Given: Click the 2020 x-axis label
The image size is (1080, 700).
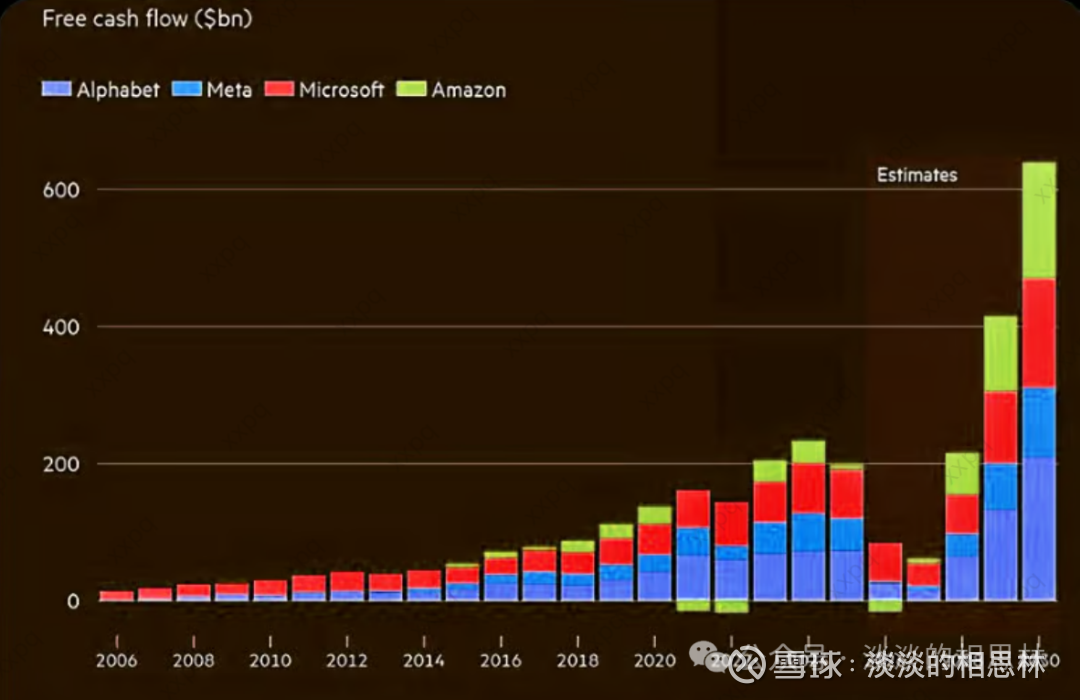Looking at the screenshot, I should point(654,661).
